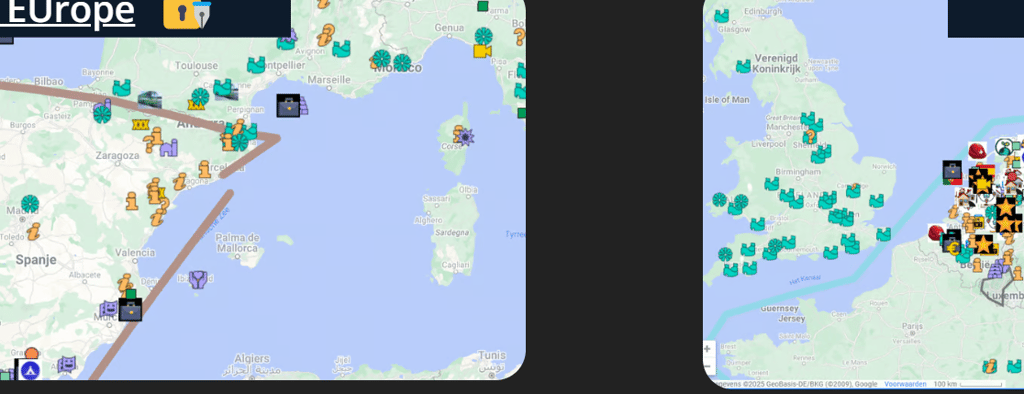1024x394 pixels.
Task: Click the purple spiky marker on Corsica
Action: [x=465, y=137]
